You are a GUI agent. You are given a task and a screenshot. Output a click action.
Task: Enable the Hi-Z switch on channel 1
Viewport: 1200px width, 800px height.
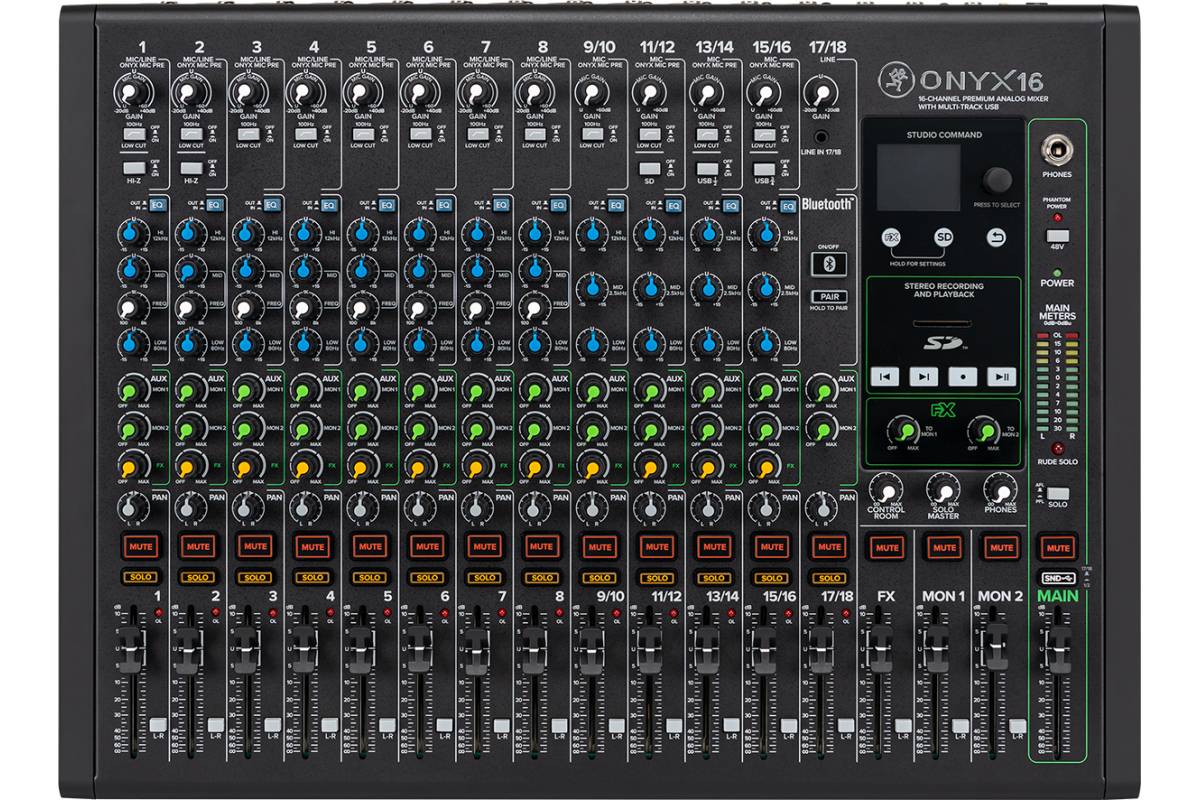point(134,169)
